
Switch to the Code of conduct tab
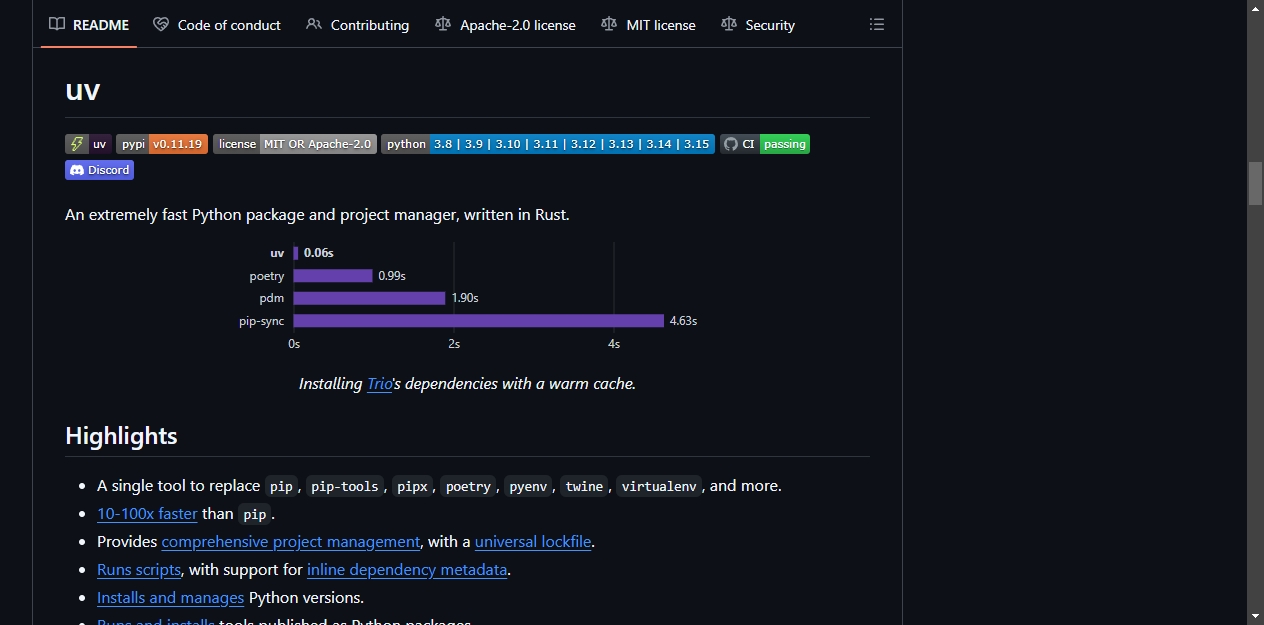(217, 25)
